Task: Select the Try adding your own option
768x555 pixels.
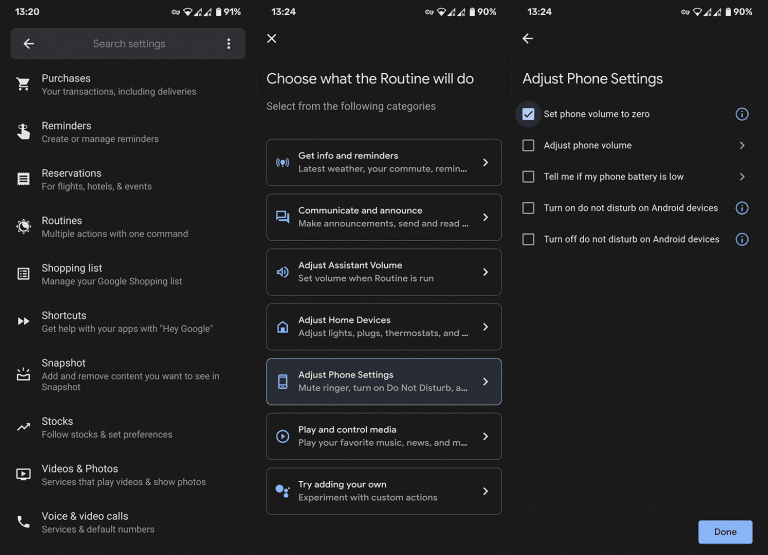Action: click(x=384, y=491)
